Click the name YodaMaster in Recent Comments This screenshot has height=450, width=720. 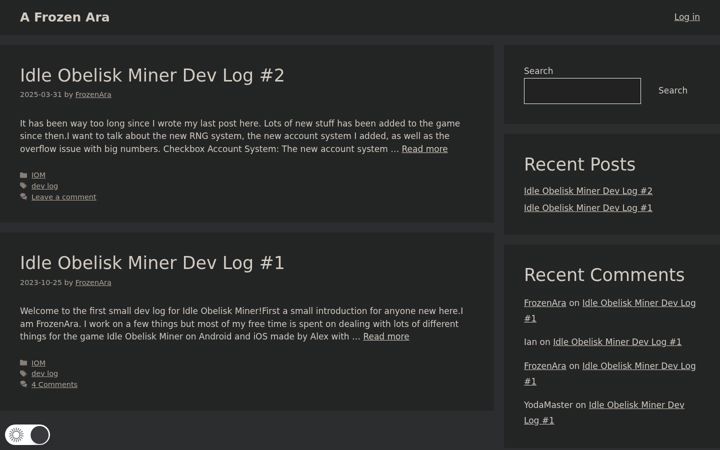548,405
